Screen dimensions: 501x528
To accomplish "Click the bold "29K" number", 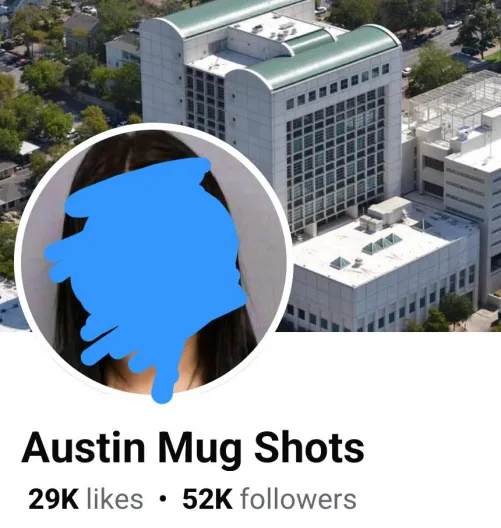I will [54, 499].
